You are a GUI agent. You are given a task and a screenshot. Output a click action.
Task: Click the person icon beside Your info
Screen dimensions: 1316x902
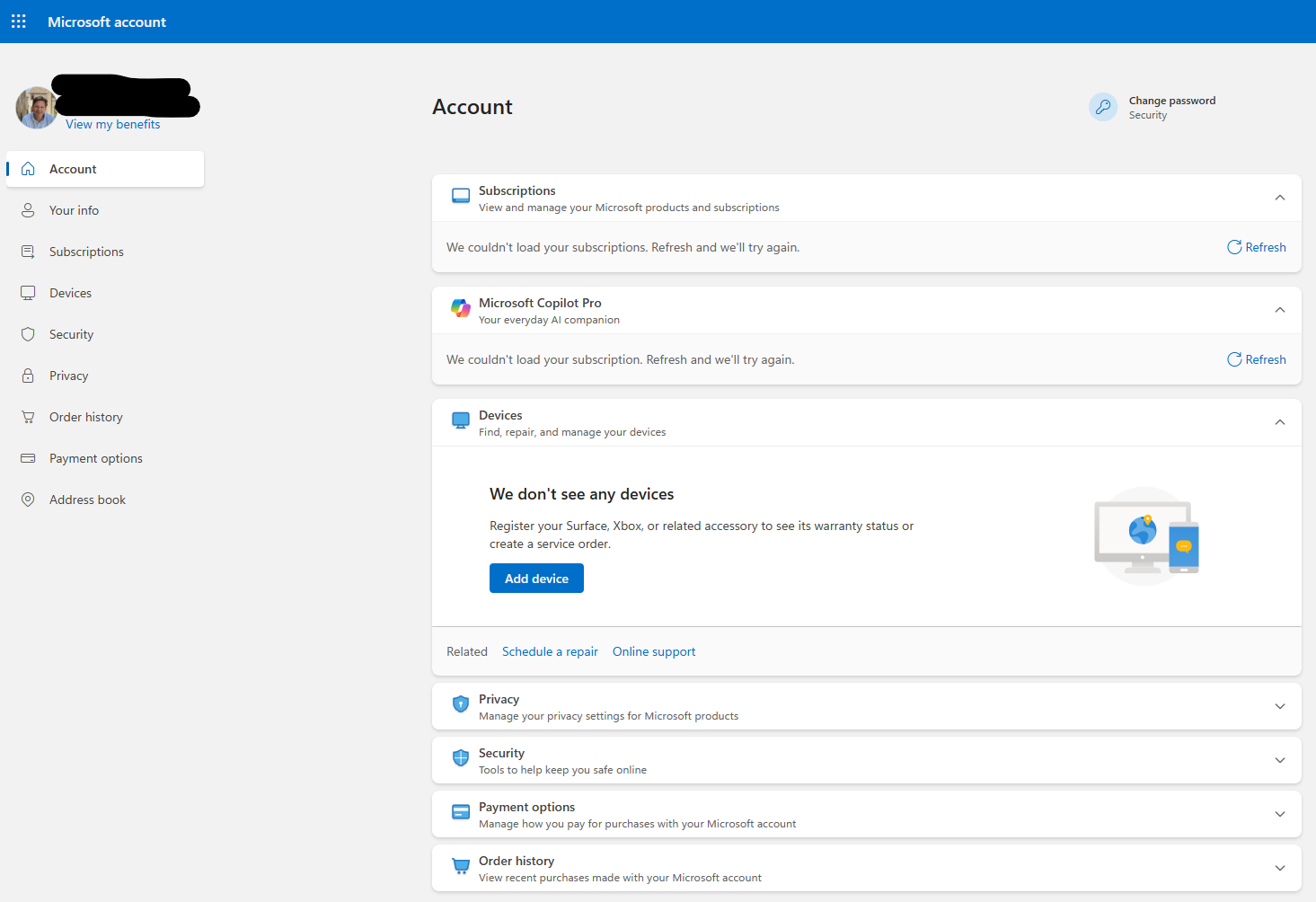[x=28, y=210]
